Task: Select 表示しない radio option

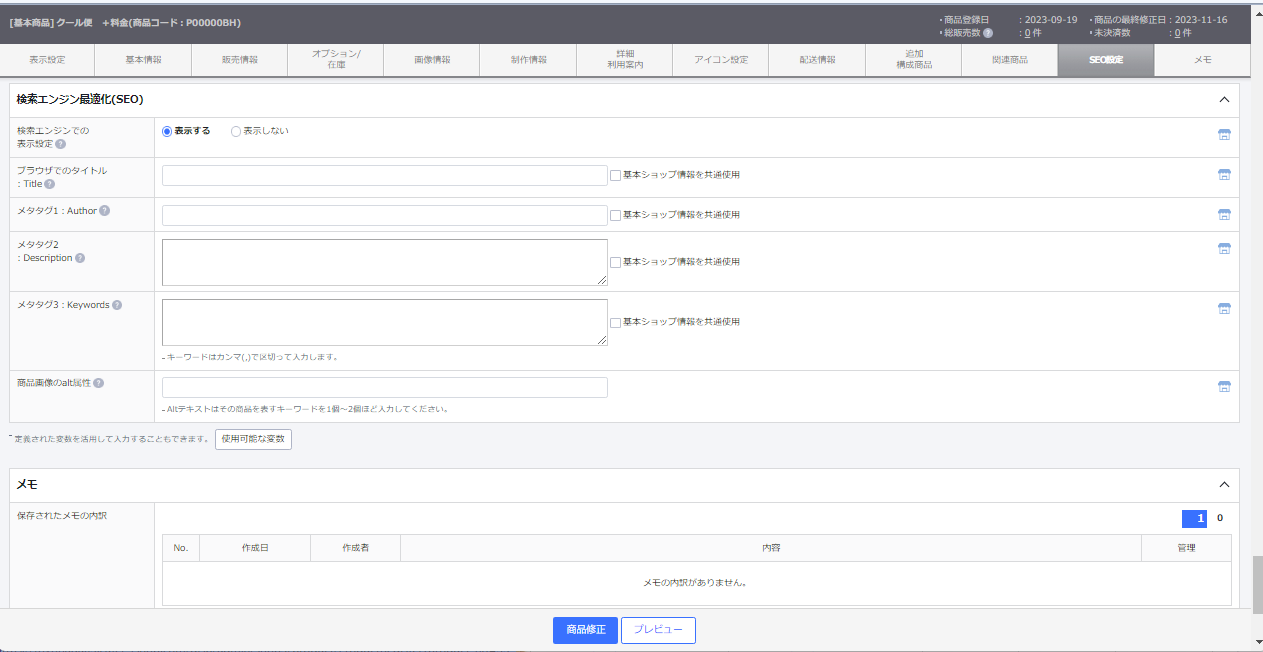Action: (x=236, y=131)
